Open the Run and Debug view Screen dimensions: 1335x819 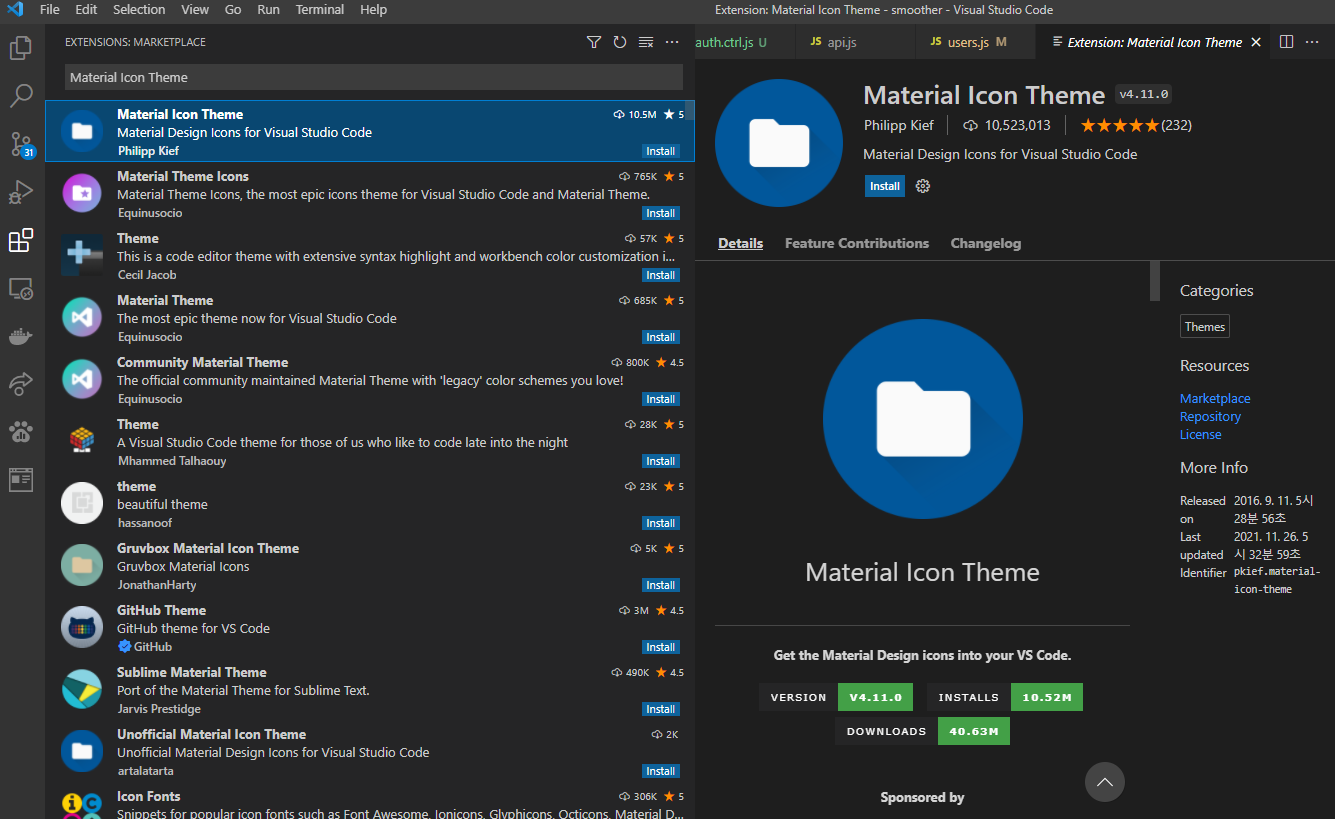(21, 192)
